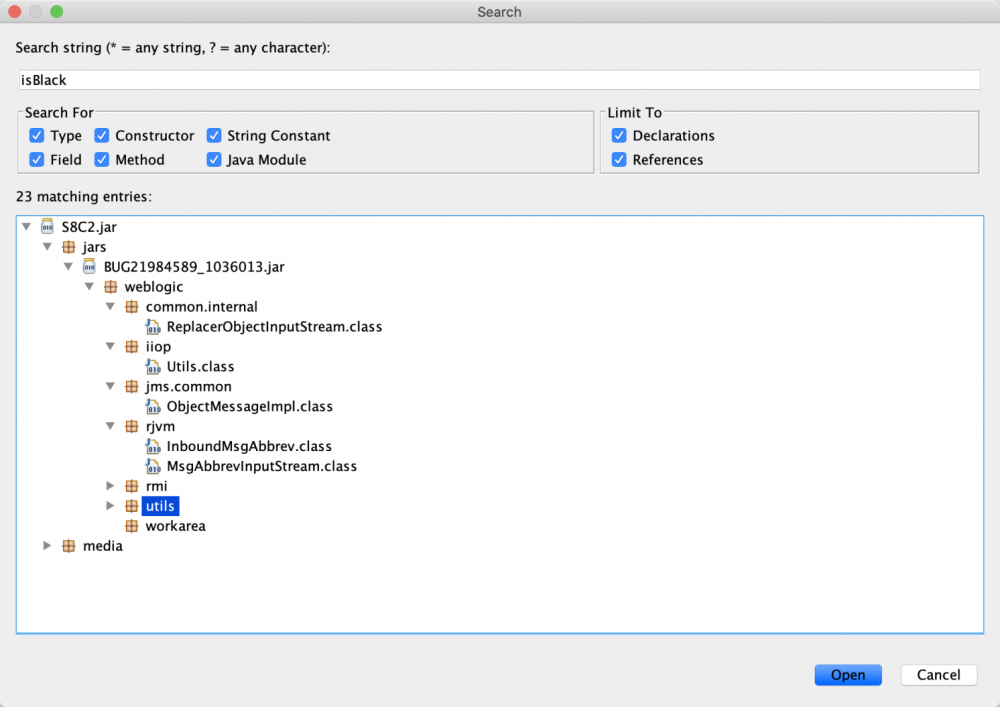Viewport: 1000px width, 707px height.
Task: Expand the media package
Action: [x=47, y=546]
